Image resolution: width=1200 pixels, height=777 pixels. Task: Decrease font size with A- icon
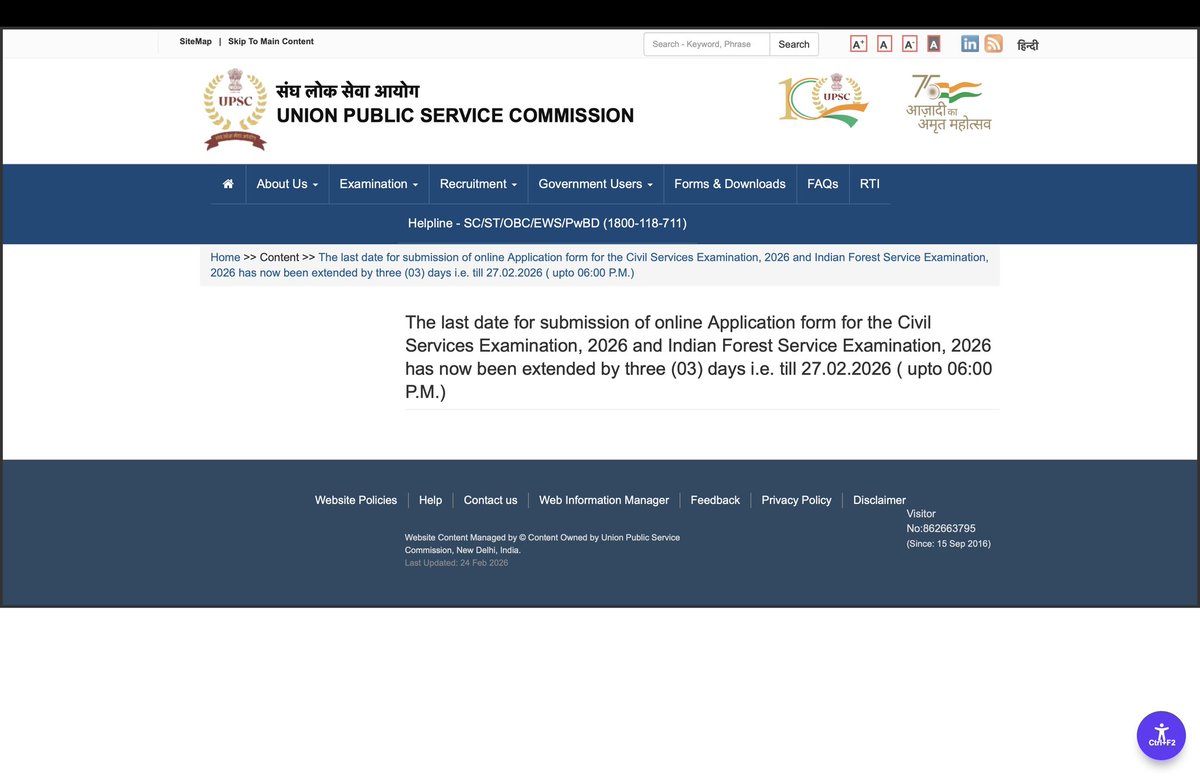(909, 44)
